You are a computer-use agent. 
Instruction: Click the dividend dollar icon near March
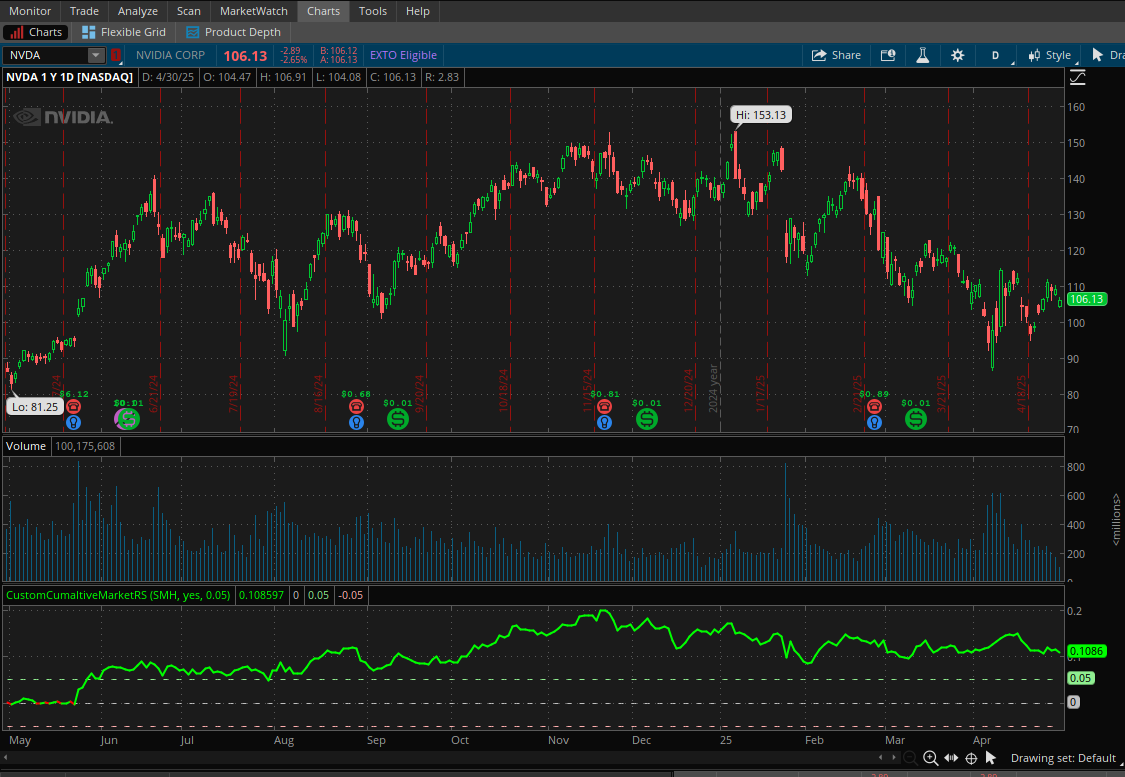tap(915, 419)
